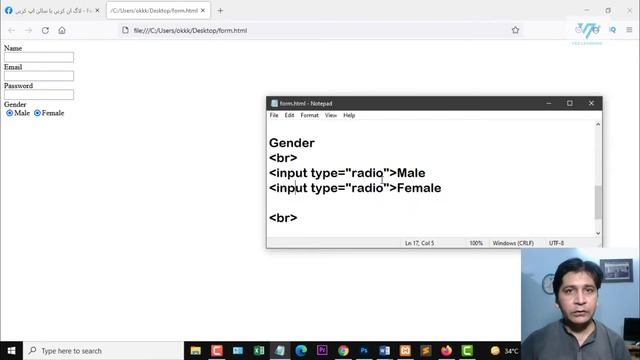
Task: Click the Notepad vertical scrollbar thumb
Action: (598, 202)
